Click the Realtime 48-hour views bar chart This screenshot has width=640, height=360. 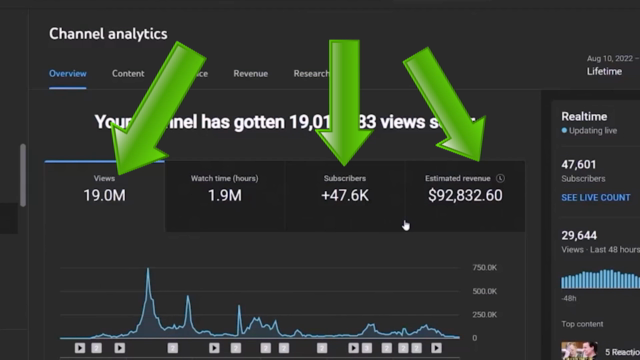click(x=600, y=279)
